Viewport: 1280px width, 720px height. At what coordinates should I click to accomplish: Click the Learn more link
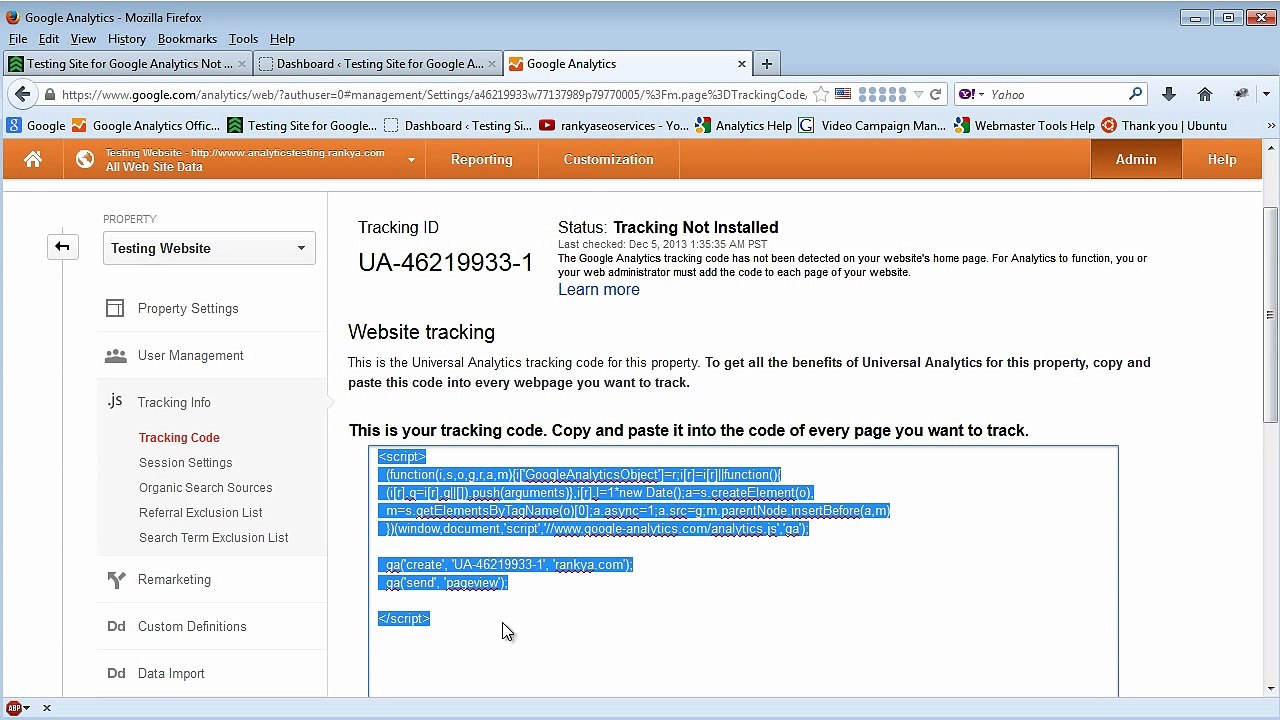tap(599, 289)
